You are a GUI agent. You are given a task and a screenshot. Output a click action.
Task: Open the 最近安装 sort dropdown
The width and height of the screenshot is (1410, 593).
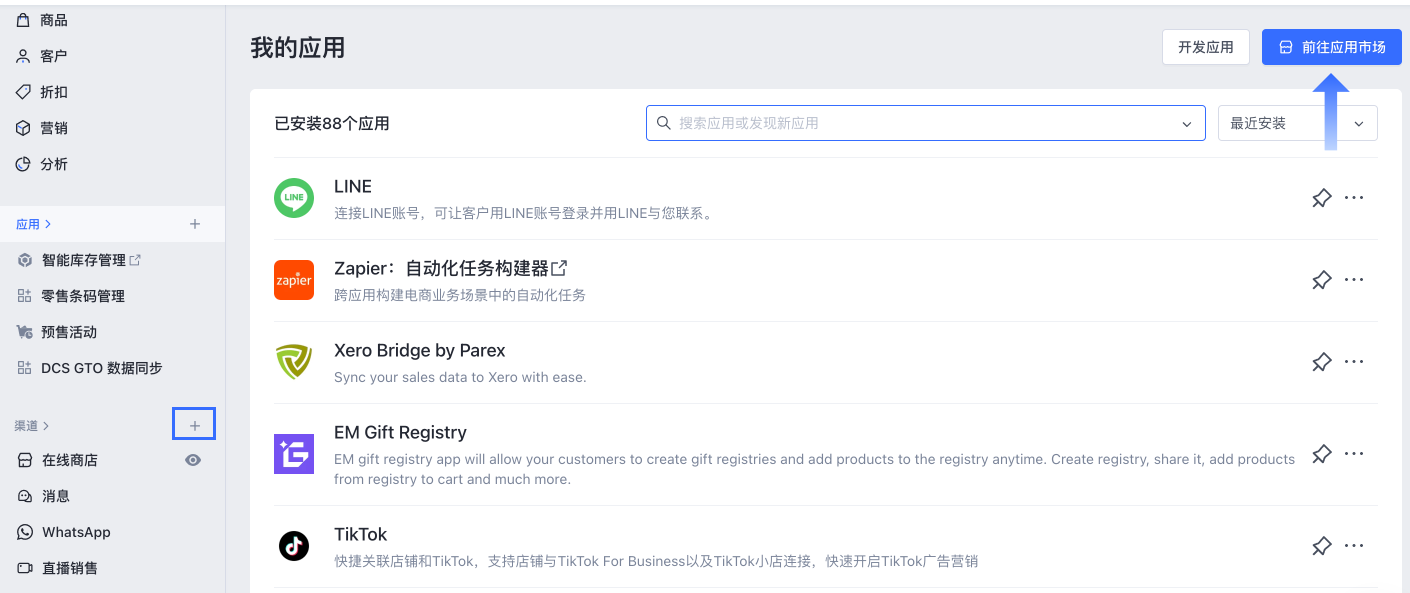point(1297,123)
